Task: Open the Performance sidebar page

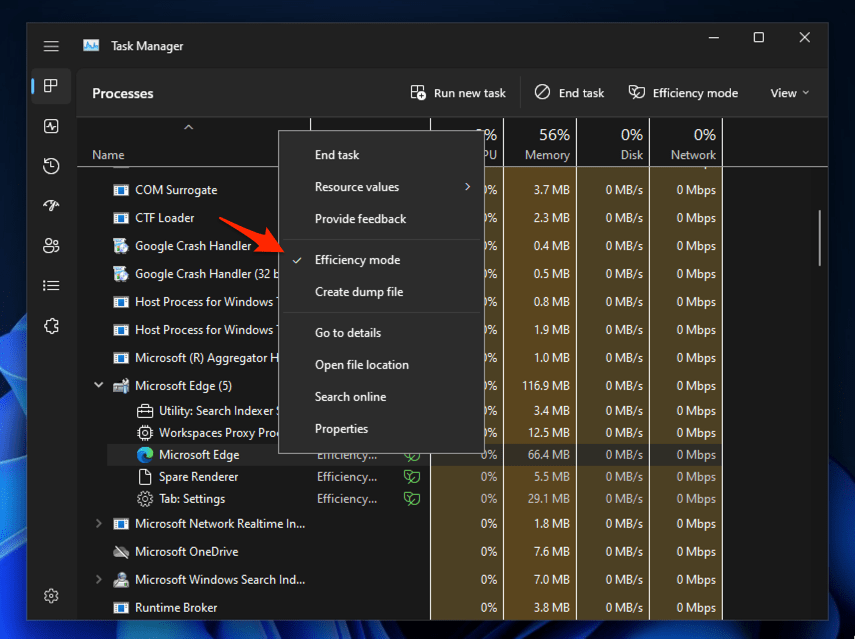Action: pyautogui.click(x=51, y=126)
